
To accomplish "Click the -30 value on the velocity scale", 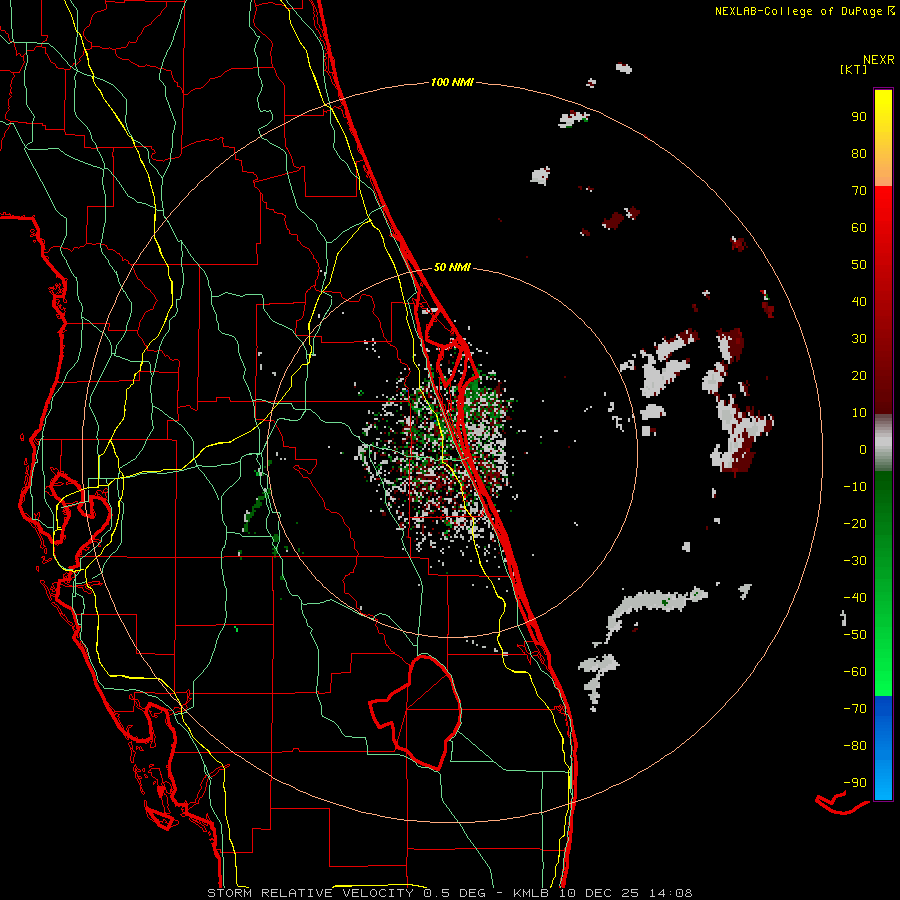I will 855,561.
